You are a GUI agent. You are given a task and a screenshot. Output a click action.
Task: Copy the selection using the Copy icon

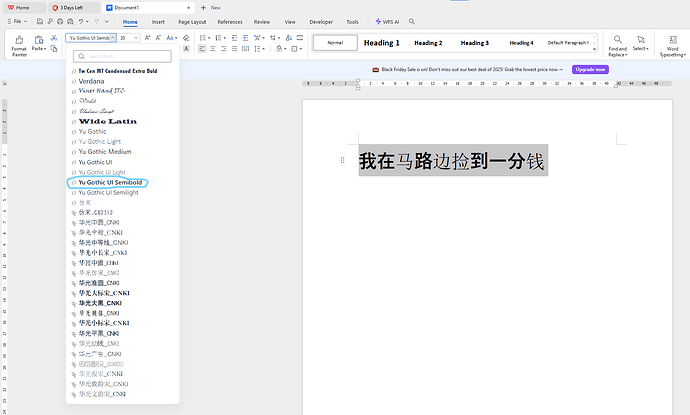coord(54,48)
